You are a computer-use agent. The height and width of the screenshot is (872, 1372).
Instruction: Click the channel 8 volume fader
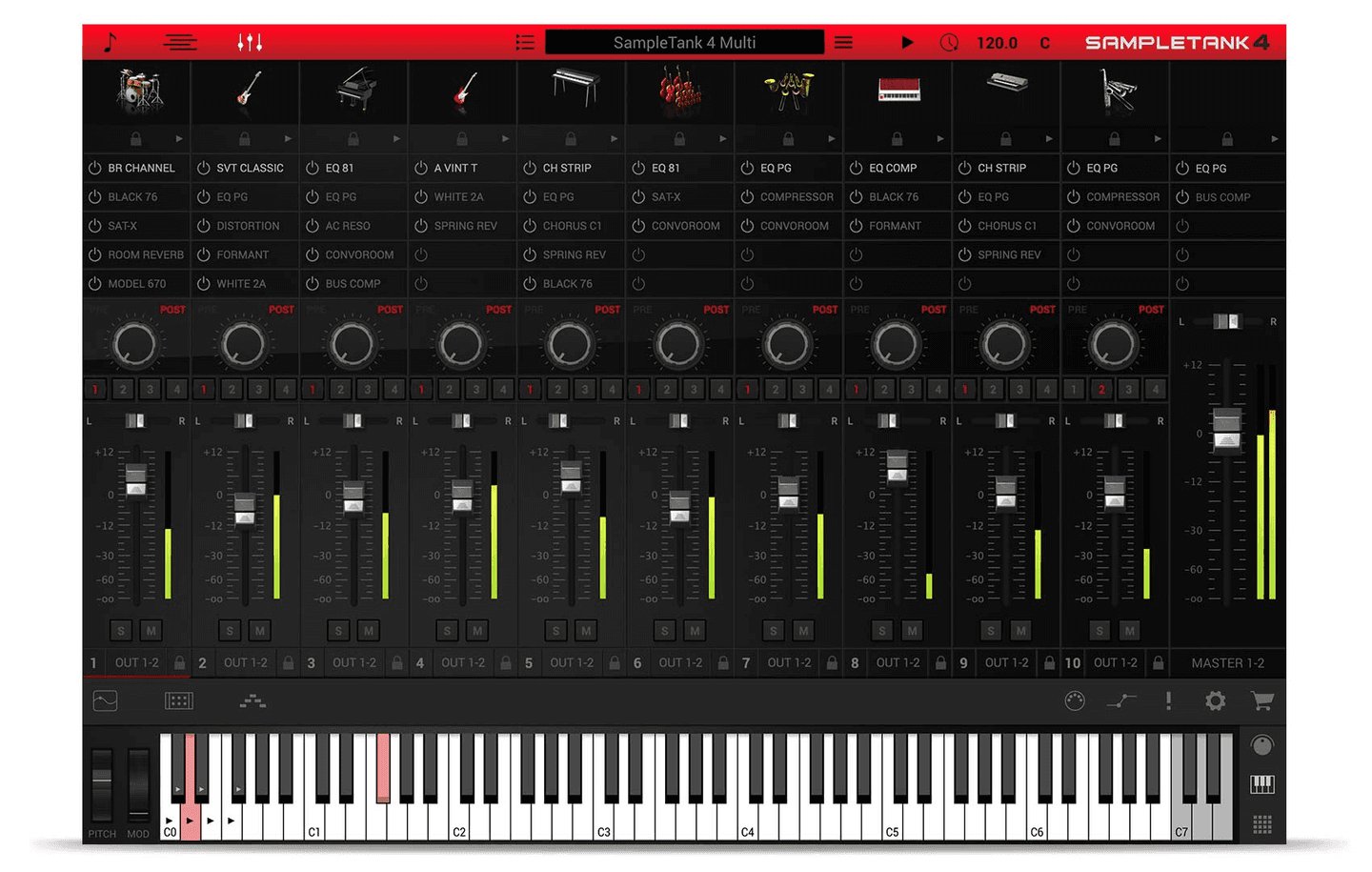click(897, 468)
